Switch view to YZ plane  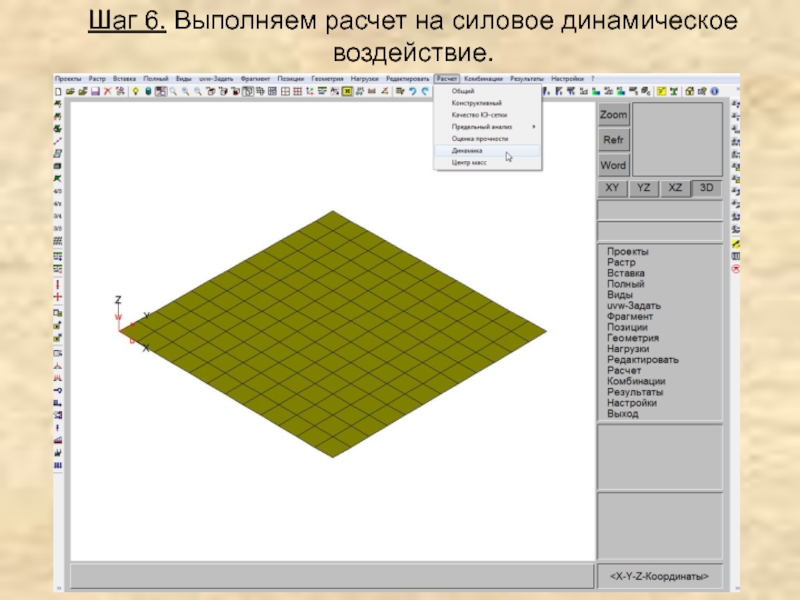click(644, 188)
